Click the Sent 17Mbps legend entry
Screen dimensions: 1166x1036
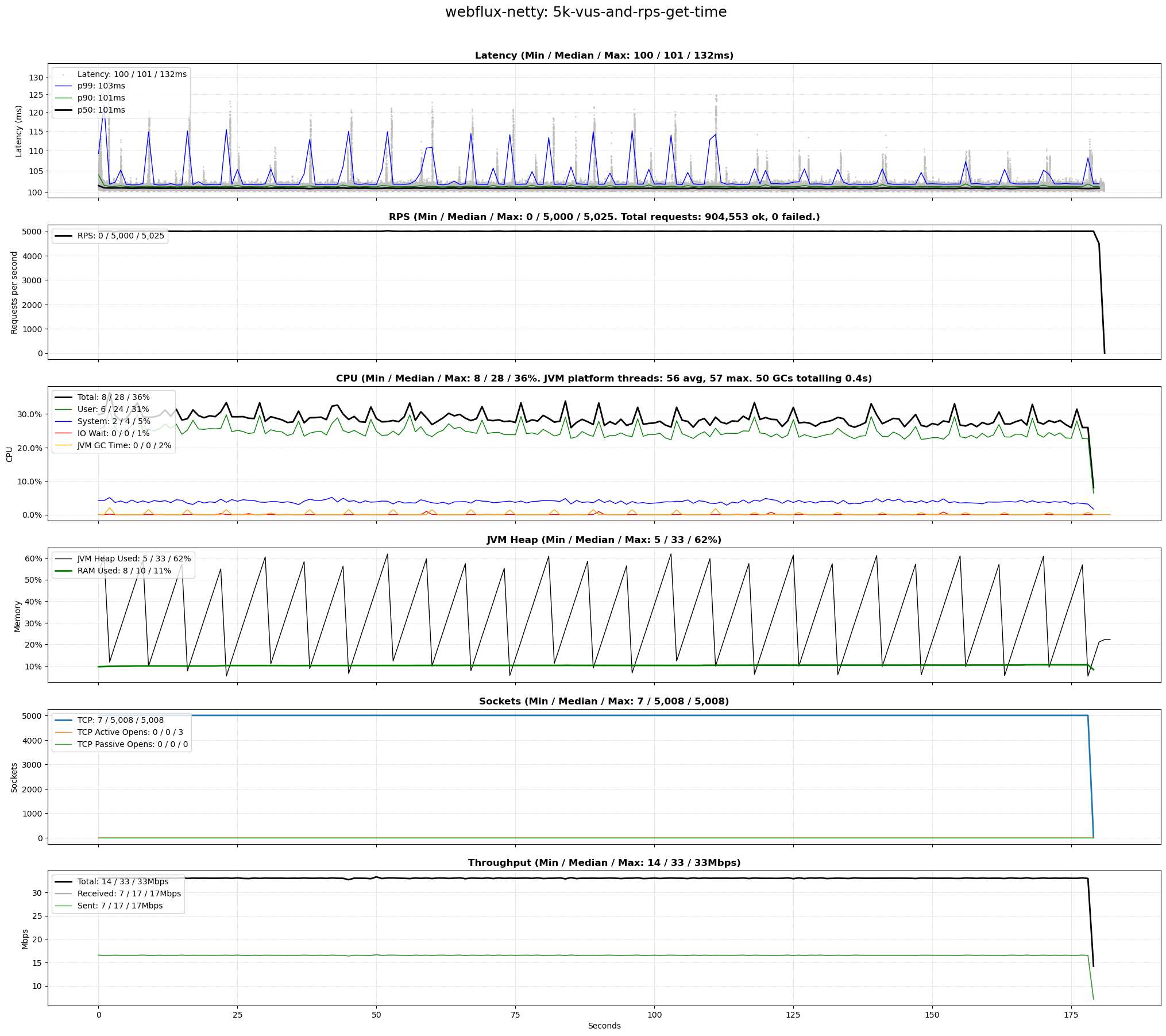[120, 906]
